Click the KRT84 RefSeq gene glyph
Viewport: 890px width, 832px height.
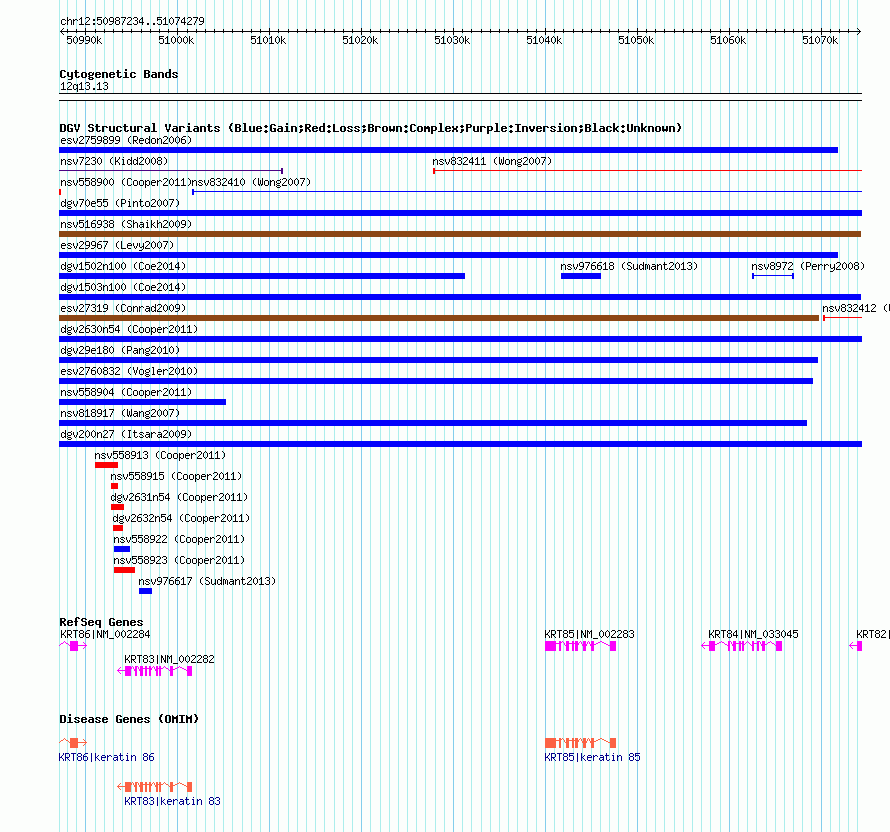click(x=742, y=646)
